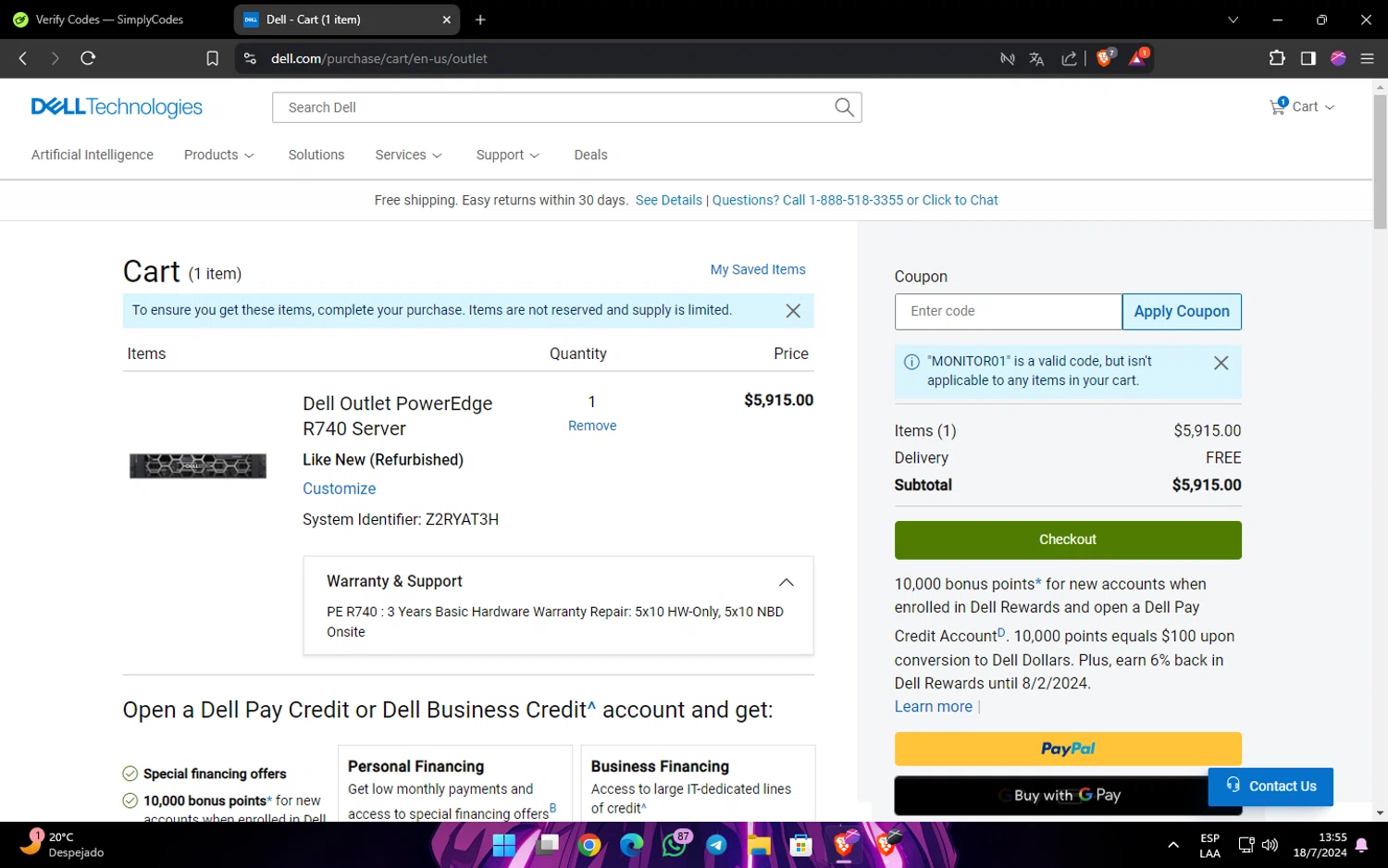
Task: Open the browser extensions puzzle icon
Action: click(x=1277, y=58)
